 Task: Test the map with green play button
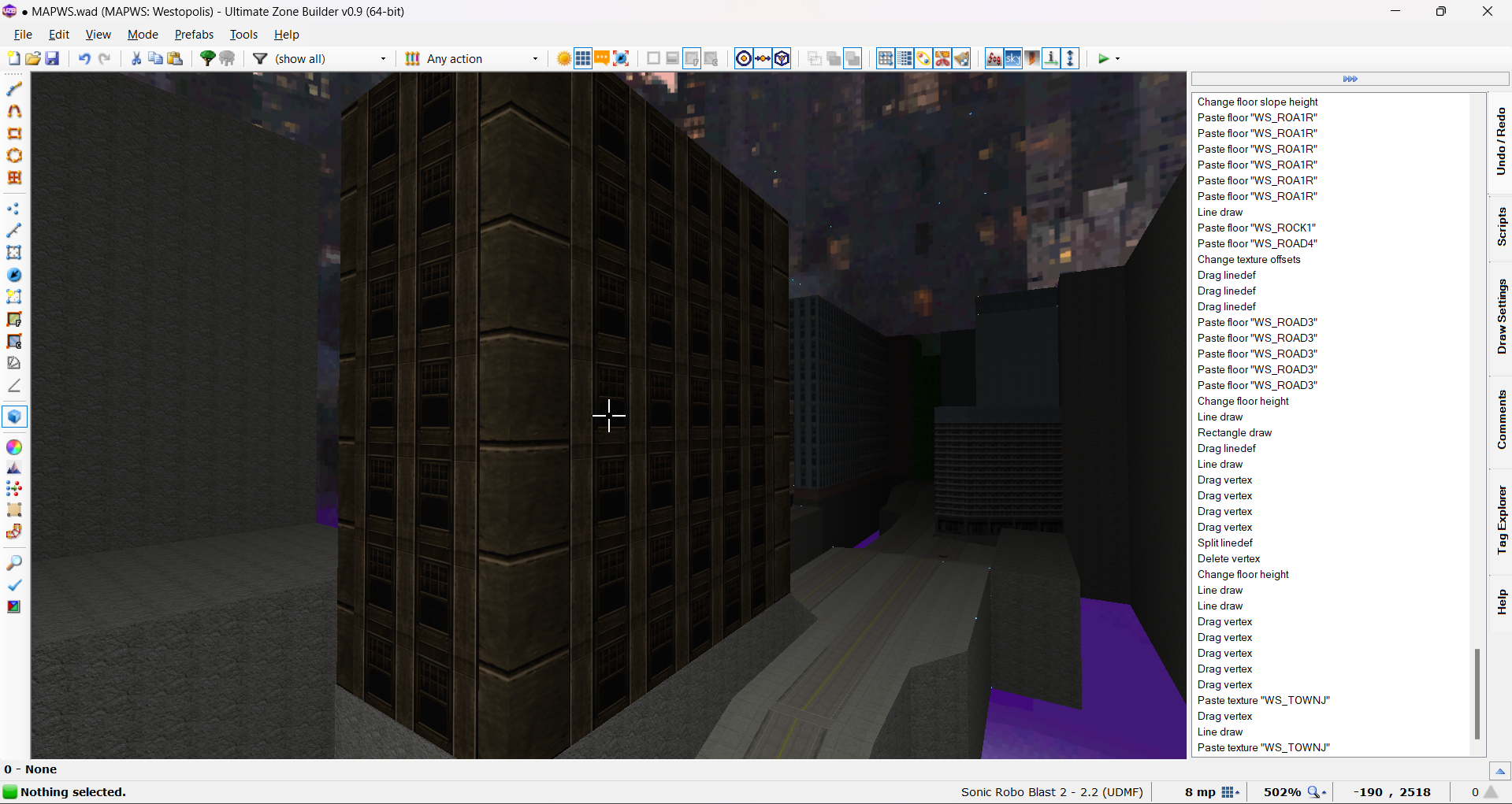(1103, 58)
